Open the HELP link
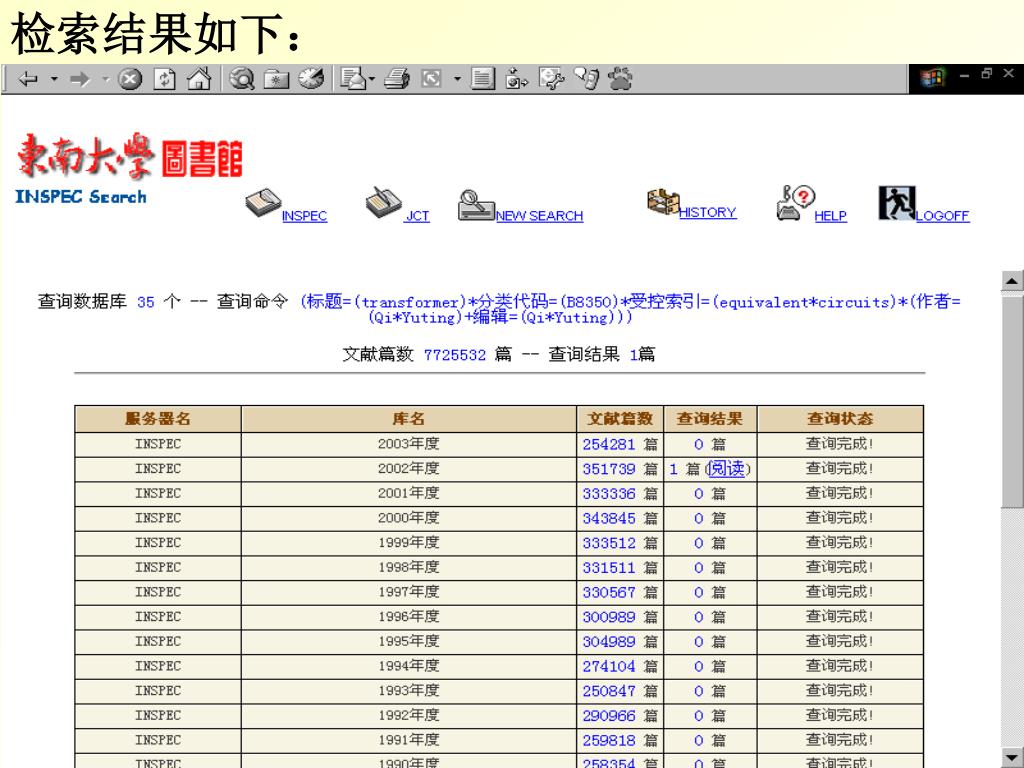This screenshot has width=1024, height=768. 831,216
